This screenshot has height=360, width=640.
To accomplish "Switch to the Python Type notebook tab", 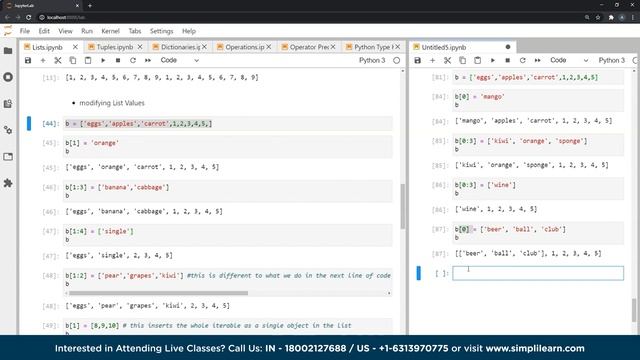I will click(x=373, y=47).
